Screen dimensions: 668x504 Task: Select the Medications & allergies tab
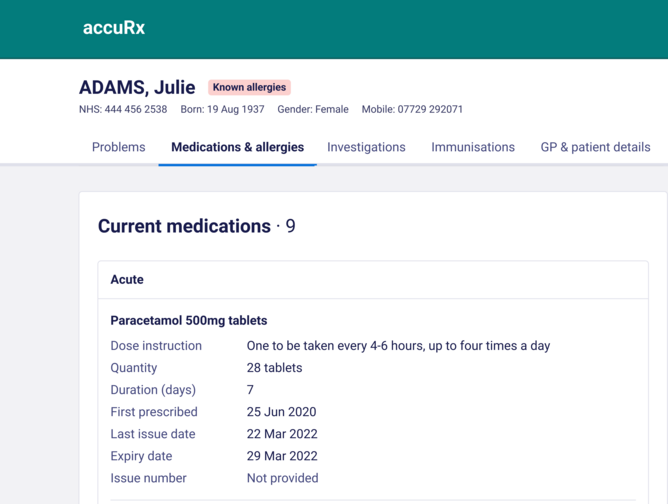237,147
